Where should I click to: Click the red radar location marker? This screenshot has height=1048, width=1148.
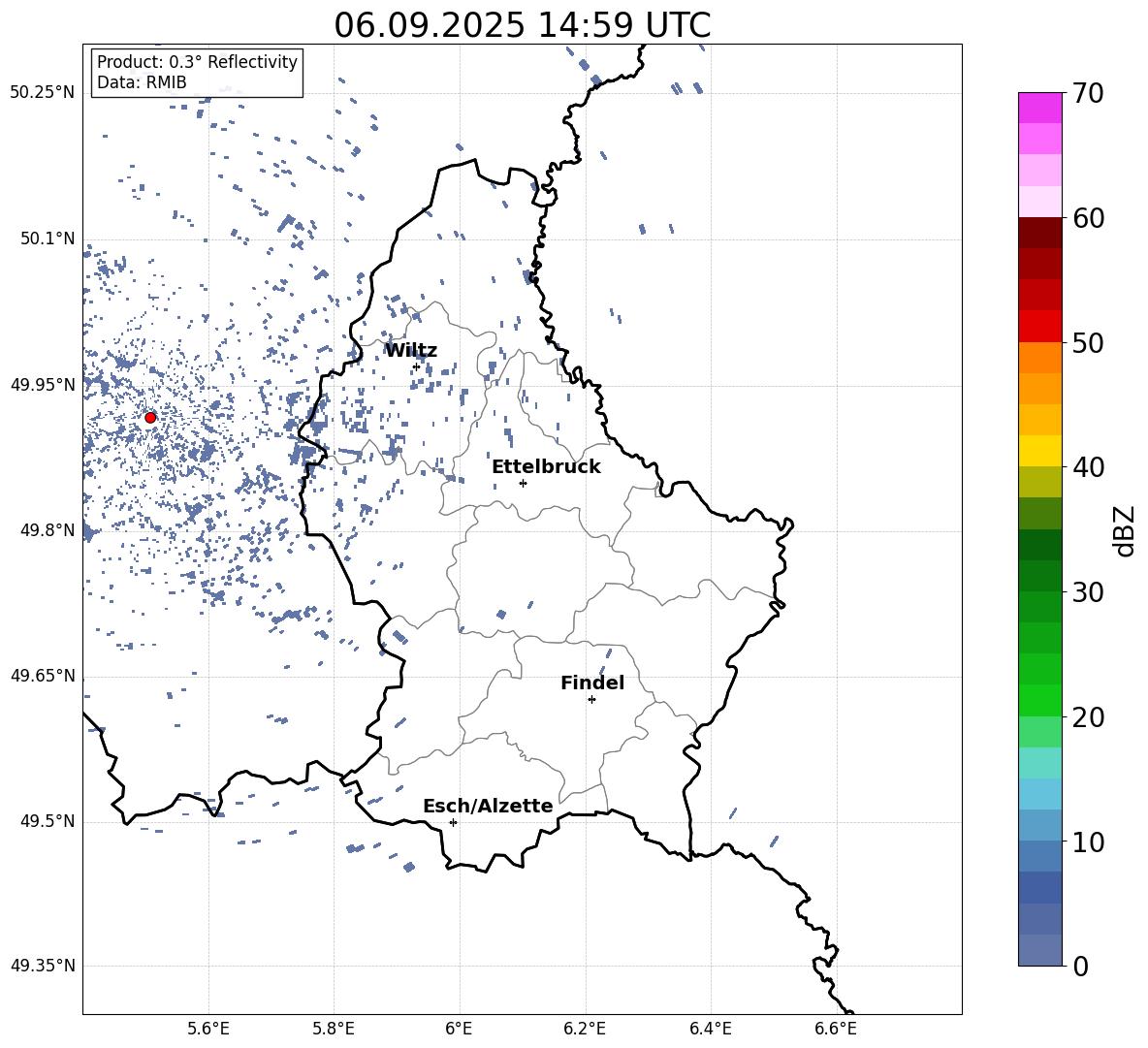point(150,417)
